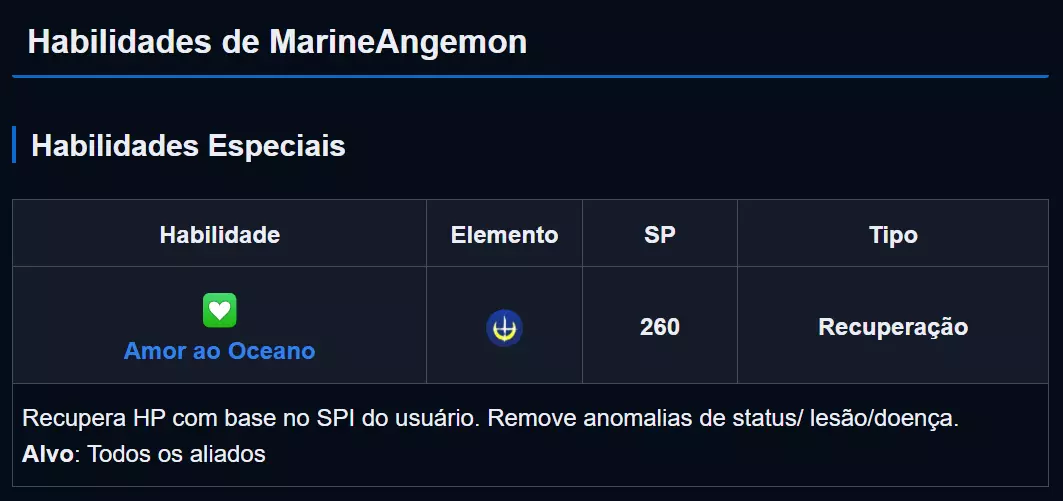
Task: Click the Habilidades de MarineAngemon page title
Action: (277, 42)
